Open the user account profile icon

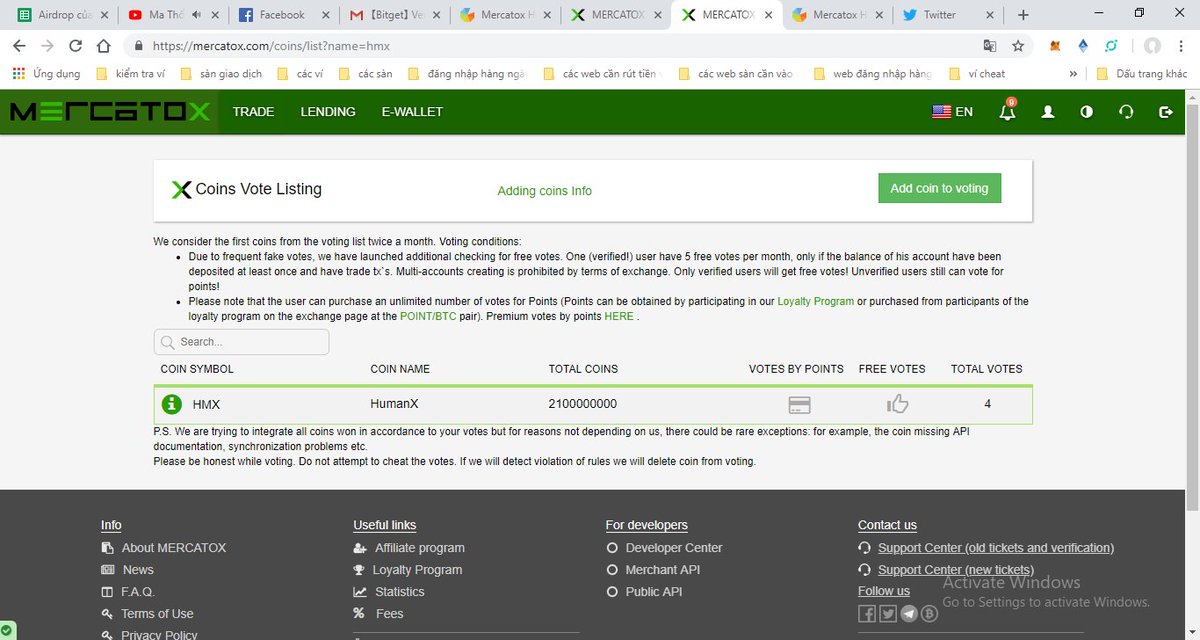coord(1048,112)
